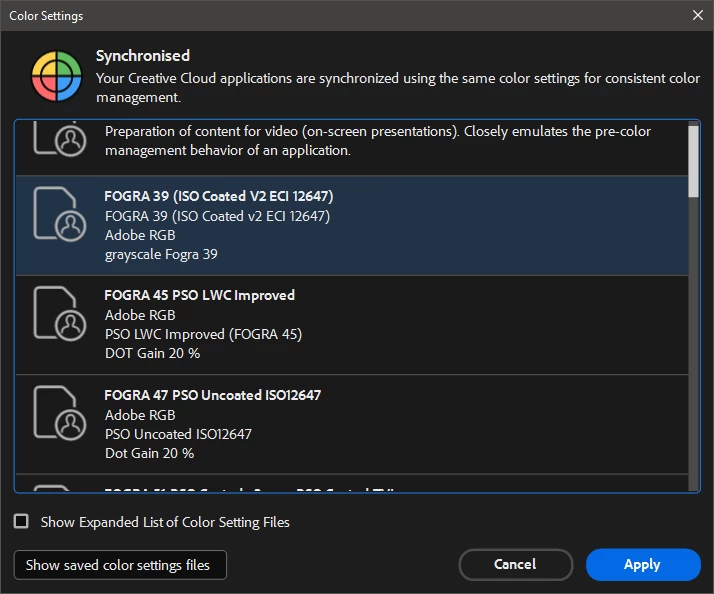
Task: Select FOGRA 45 PSO LWC Improved title
Action: point(199,295)
